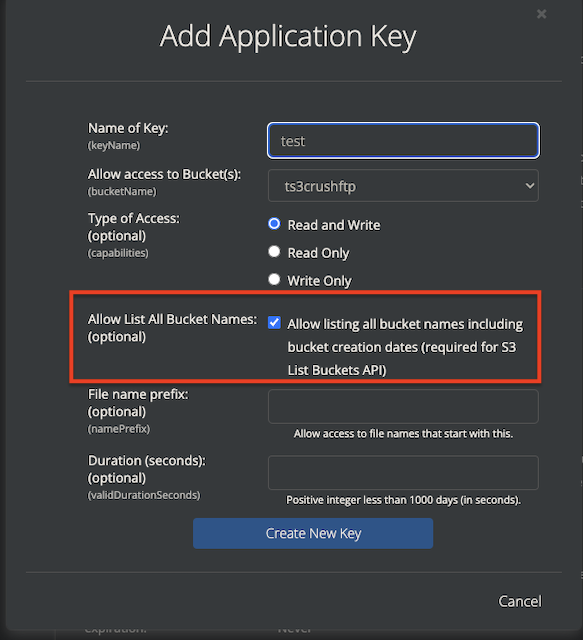The width and height of the screenshot is (583, 640).
Task: Click the File name prefix label
Action: coord(138,394)
